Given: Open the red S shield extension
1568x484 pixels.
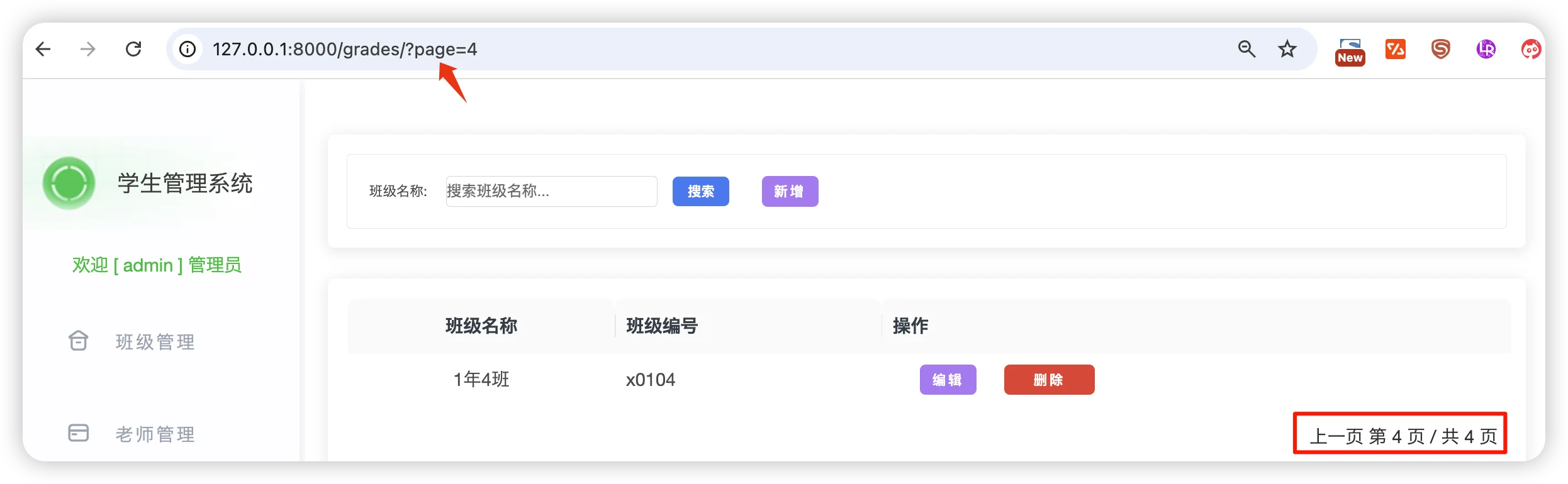Looking at the screenshot, I should click(1441, 49).
